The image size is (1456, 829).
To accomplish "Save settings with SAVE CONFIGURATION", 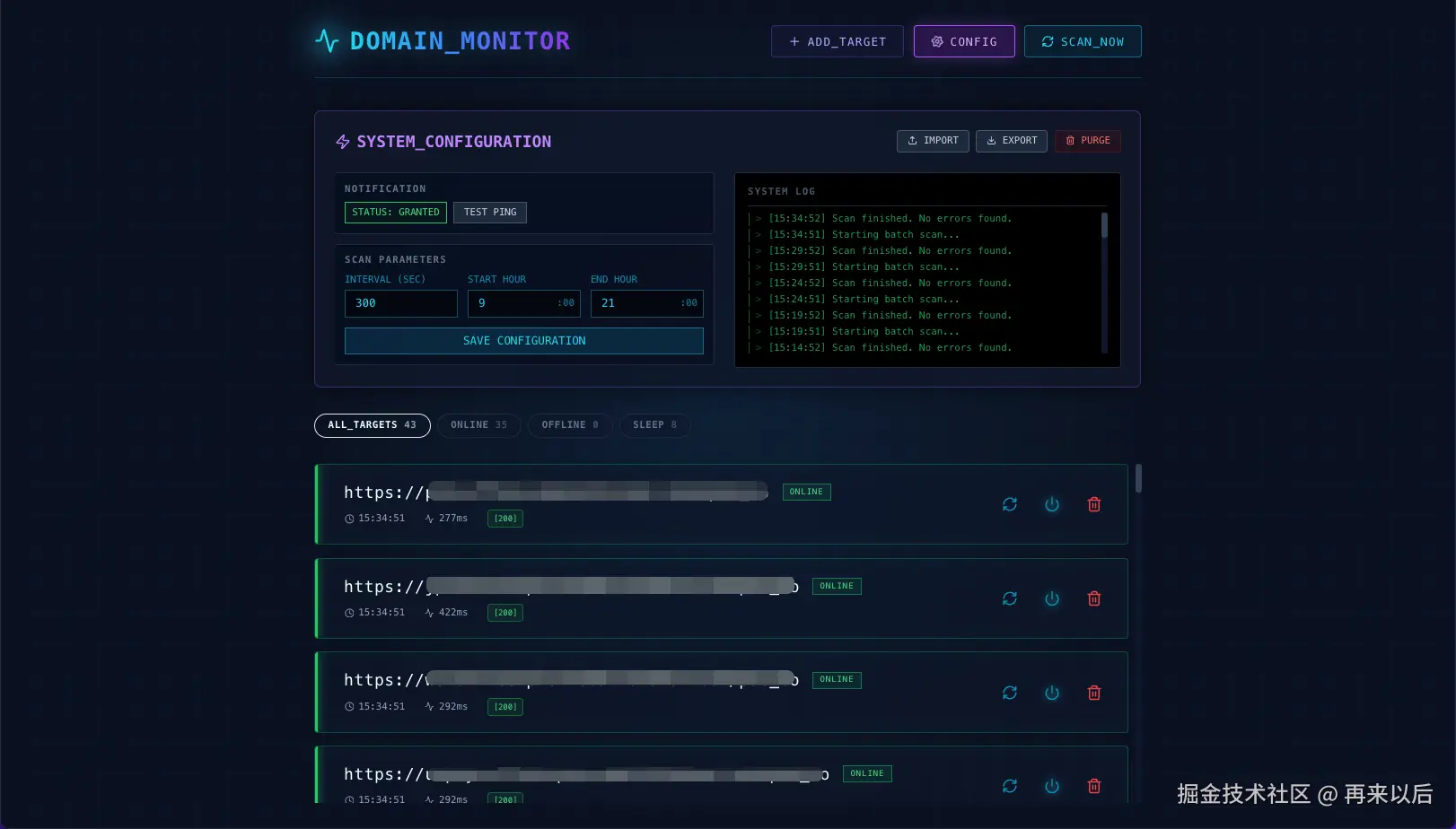I will point(524,341).
